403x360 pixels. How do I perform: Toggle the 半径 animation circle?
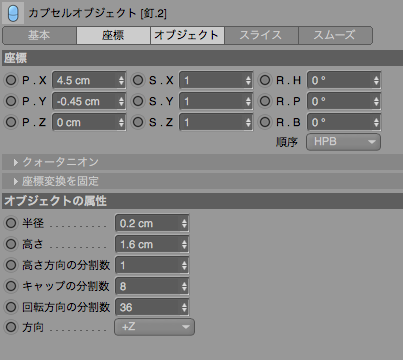pyautogui.click(x=11, y=223)
